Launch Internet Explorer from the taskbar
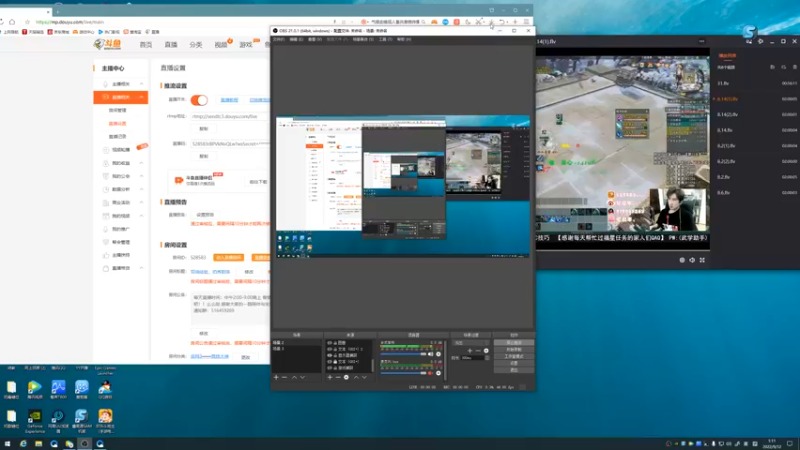 23,444
